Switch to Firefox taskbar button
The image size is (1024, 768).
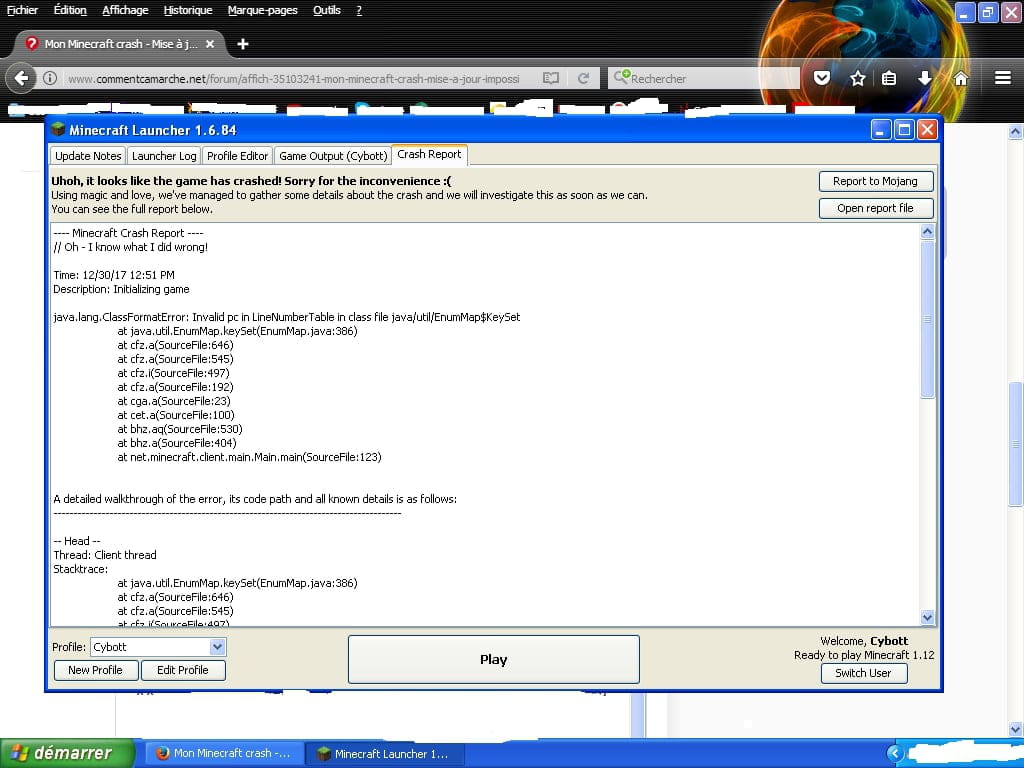pos(223,754)
